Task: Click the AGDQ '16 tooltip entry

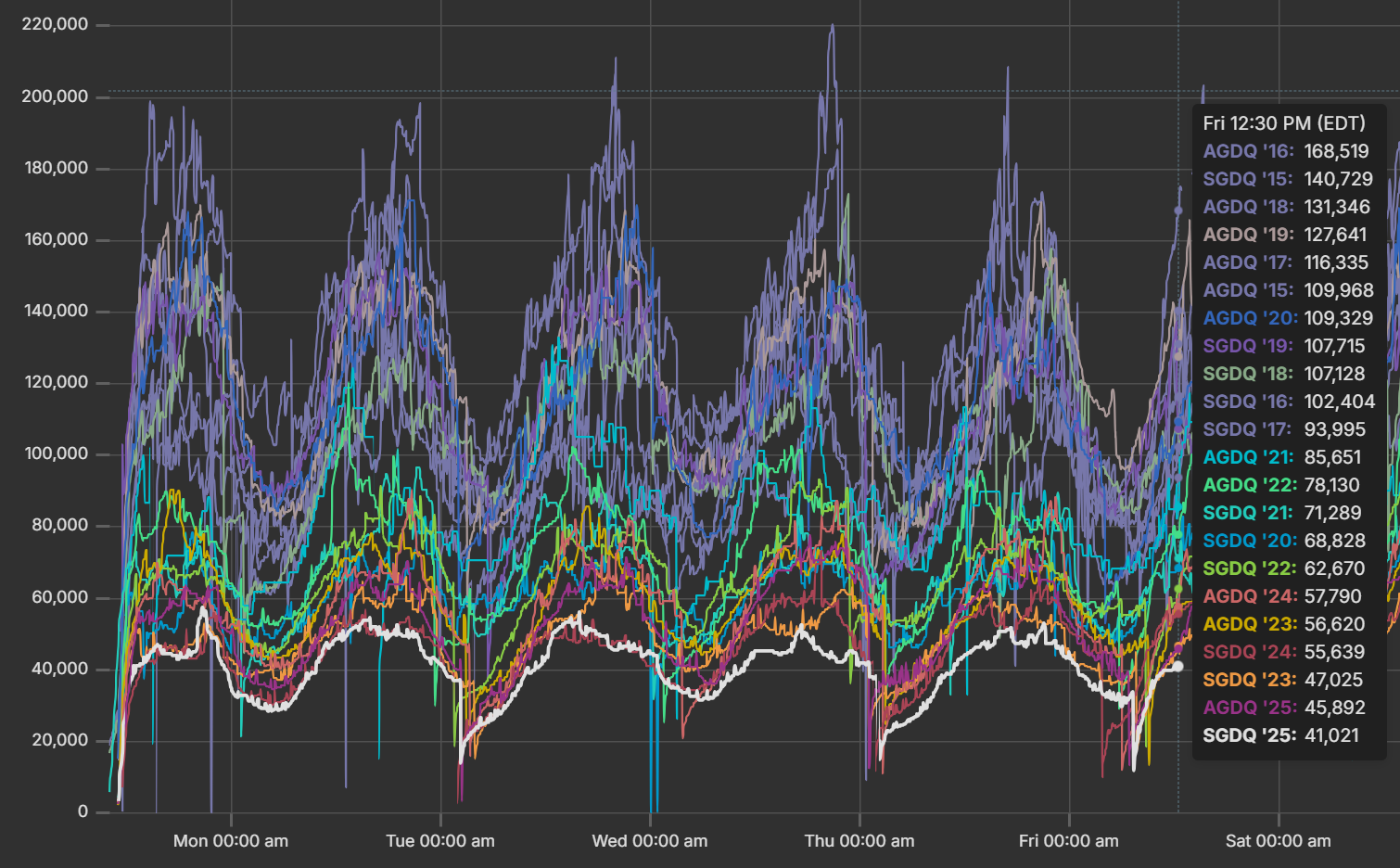Action: tap(1286, 151)
